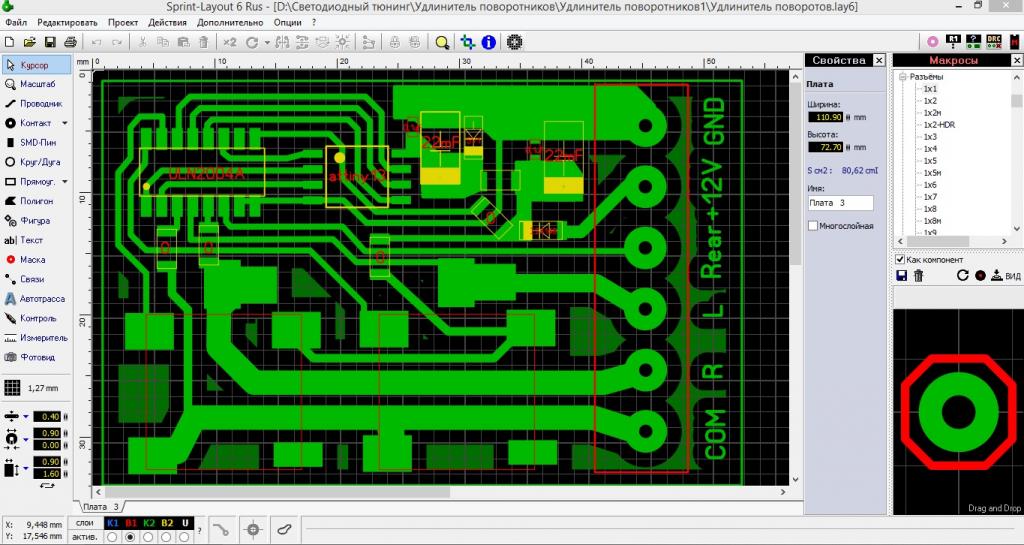Save the project with floppy disk icon
Image resolution: width=1024 pixels, height=545 pixels.
pos(50,42)
